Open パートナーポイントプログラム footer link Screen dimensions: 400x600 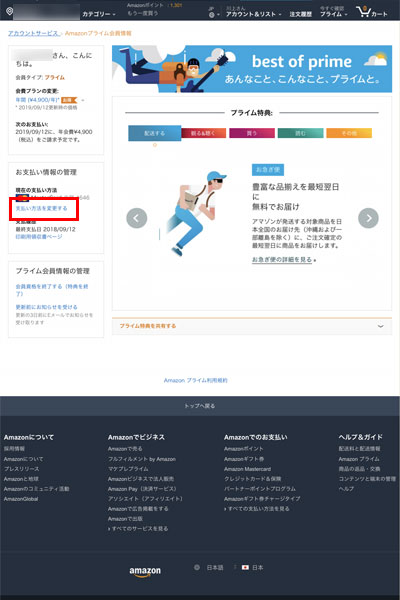click(x=260, y=489)
